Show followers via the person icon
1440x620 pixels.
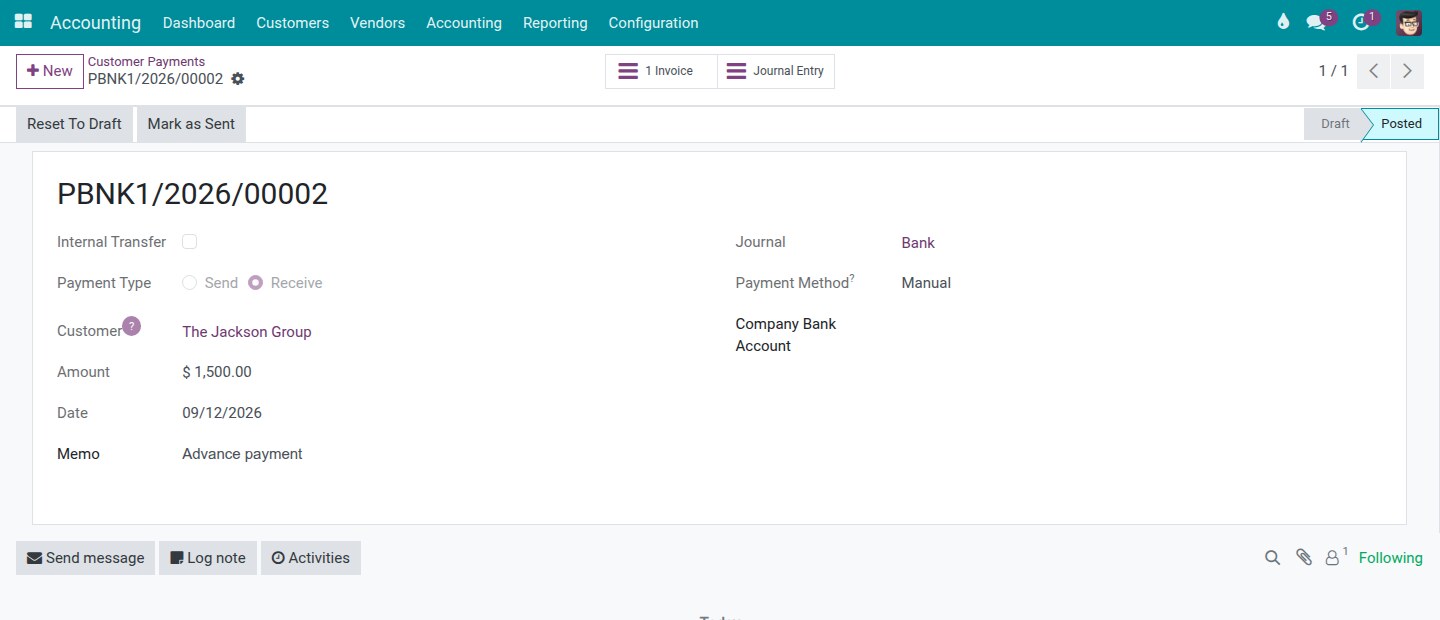(1332, 558)
